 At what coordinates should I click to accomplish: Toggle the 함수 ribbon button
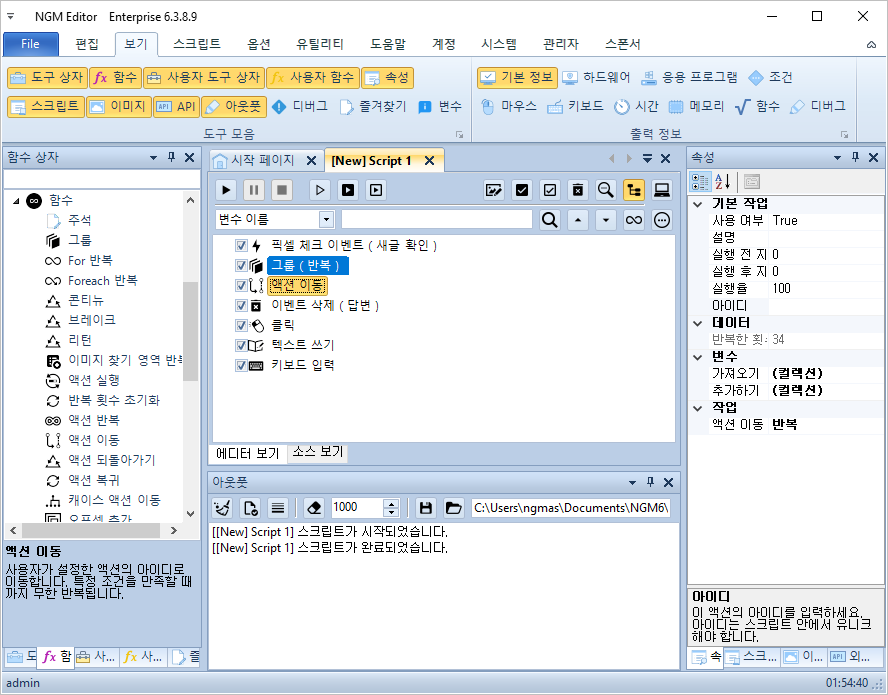[116, 78]
